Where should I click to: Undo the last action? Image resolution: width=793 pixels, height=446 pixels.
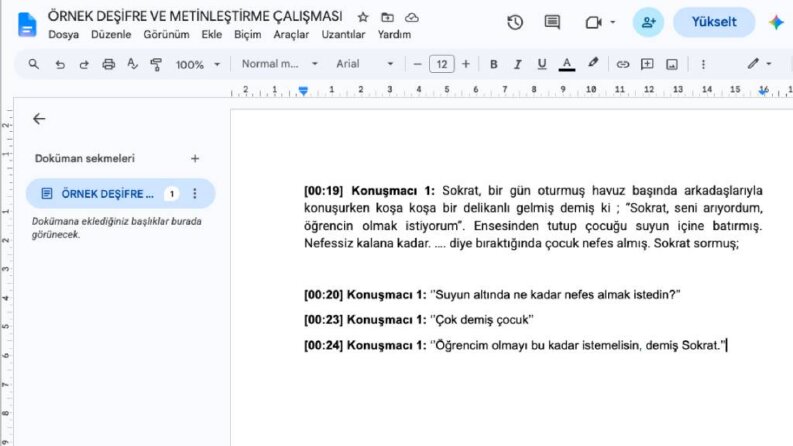[60, 64]
